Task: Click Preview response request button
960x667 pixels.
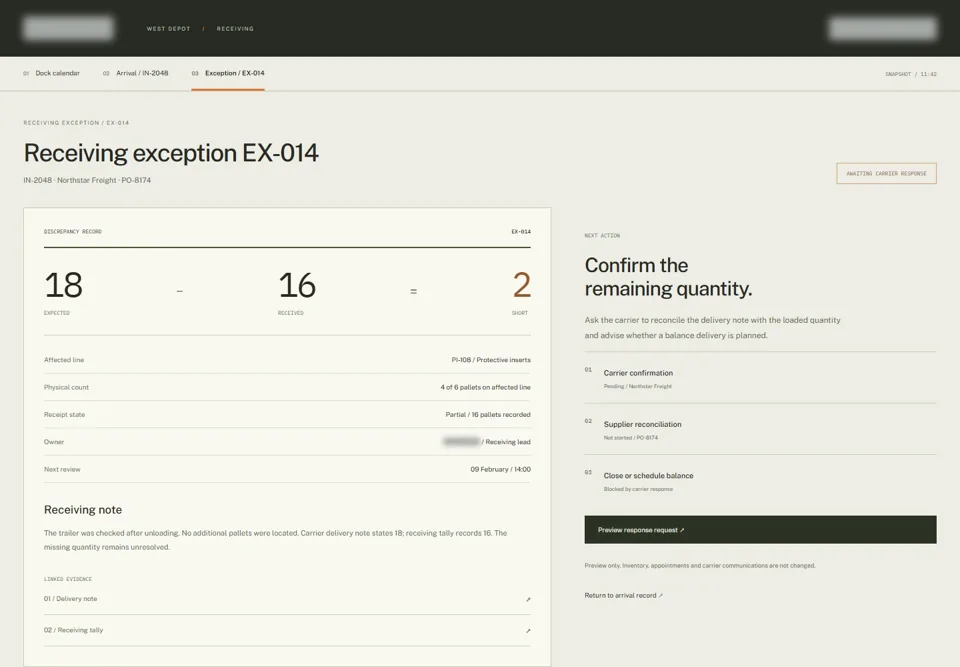Action: click(x=760, y=530)
